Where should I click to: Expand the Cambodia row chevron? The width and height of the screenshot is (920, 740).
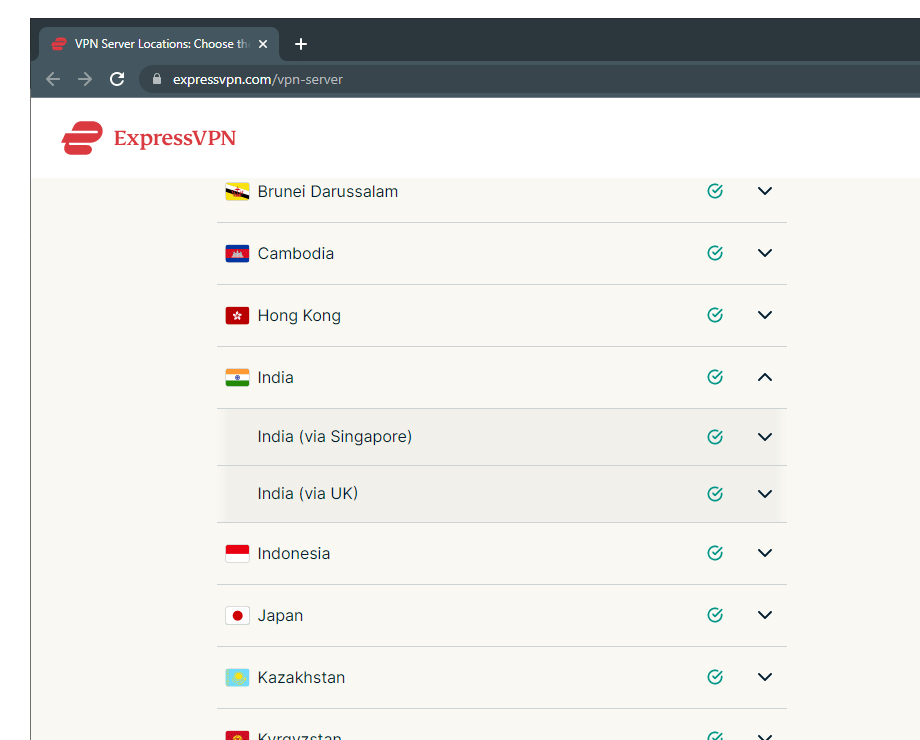pyautogui.click(x=765, y=253)
